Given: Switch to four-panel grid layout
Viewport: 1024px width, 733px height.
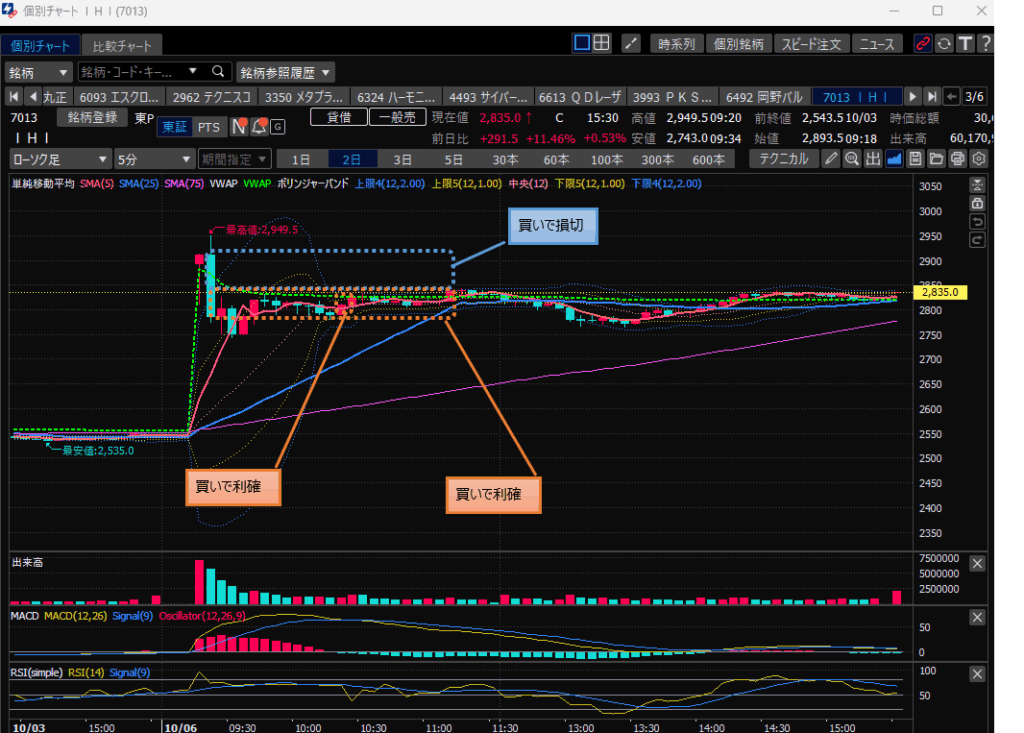Looking at the screenshot, I should tap(601, 44).
